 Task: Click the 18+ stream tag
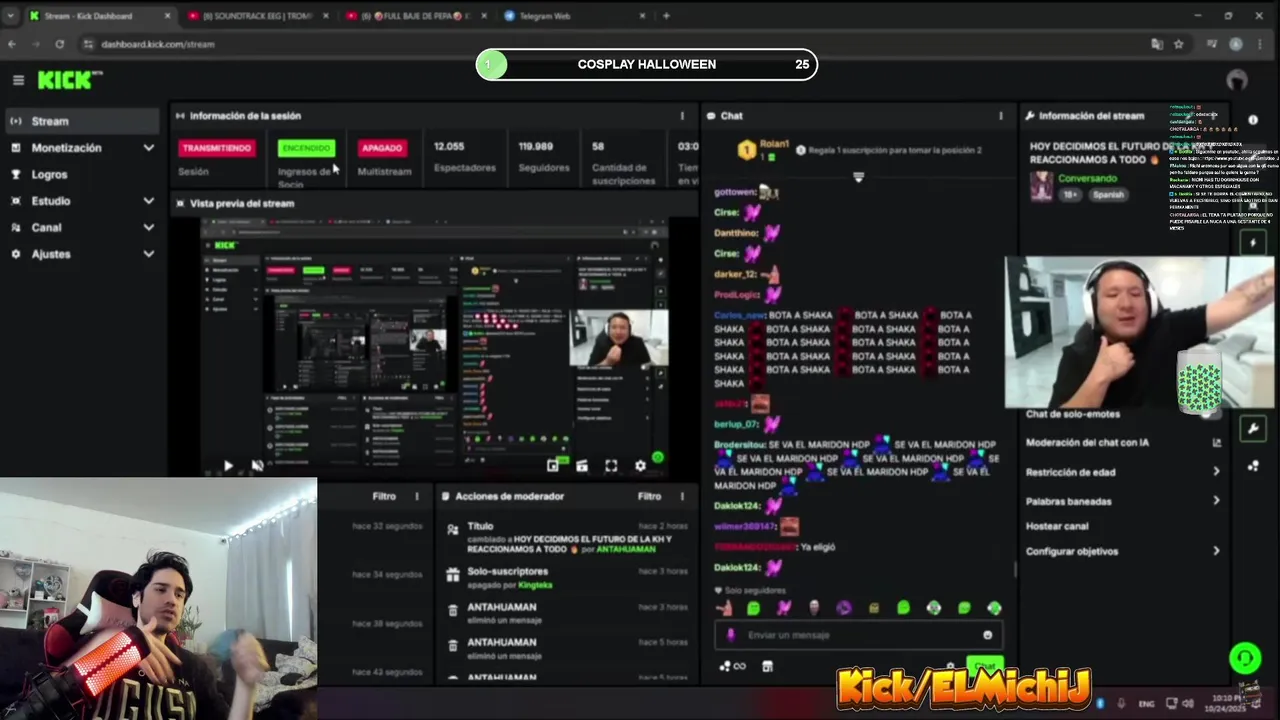tap(1070, 194)
